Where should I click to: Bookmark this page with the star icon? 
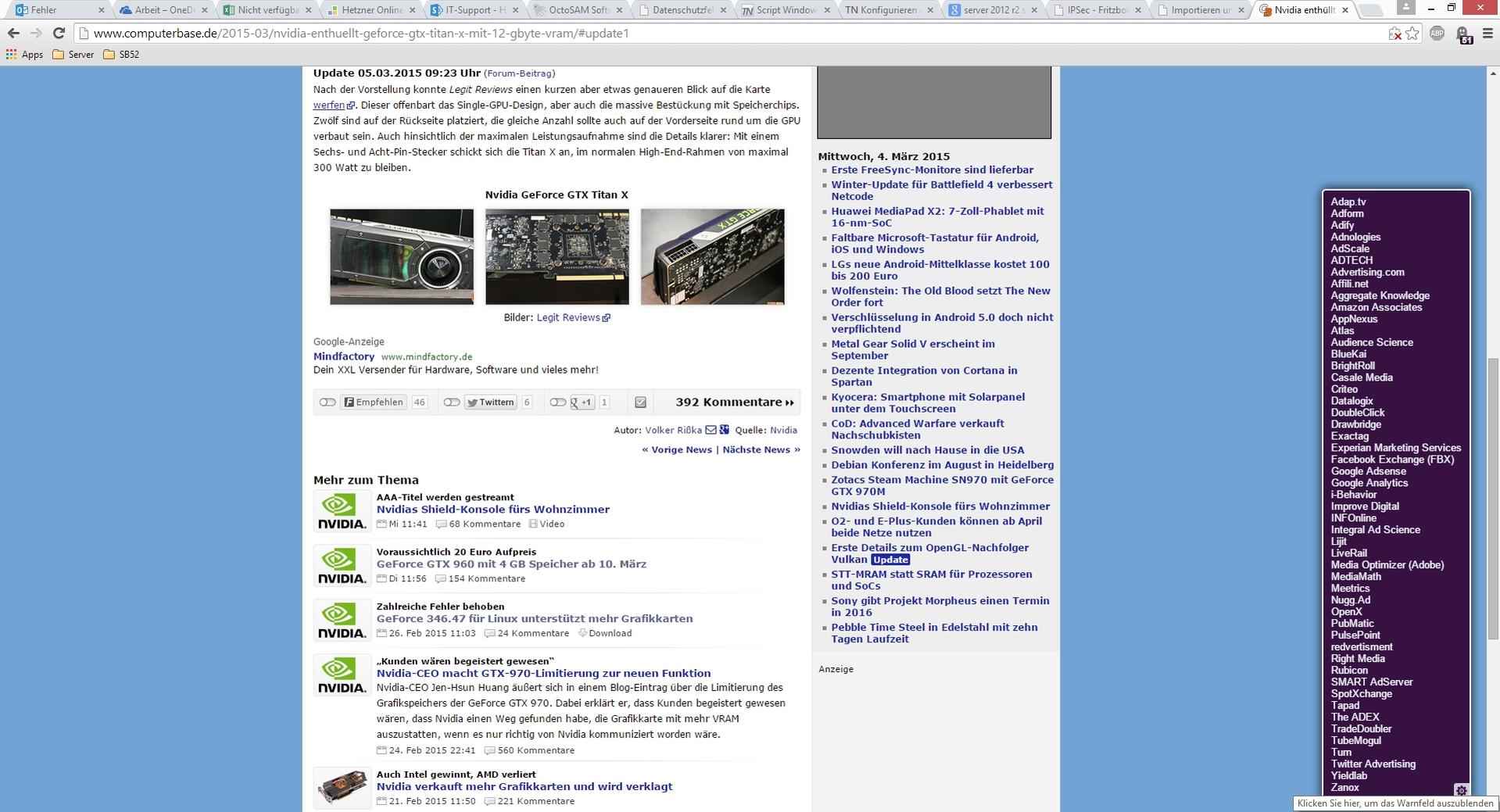point(1412,34)
